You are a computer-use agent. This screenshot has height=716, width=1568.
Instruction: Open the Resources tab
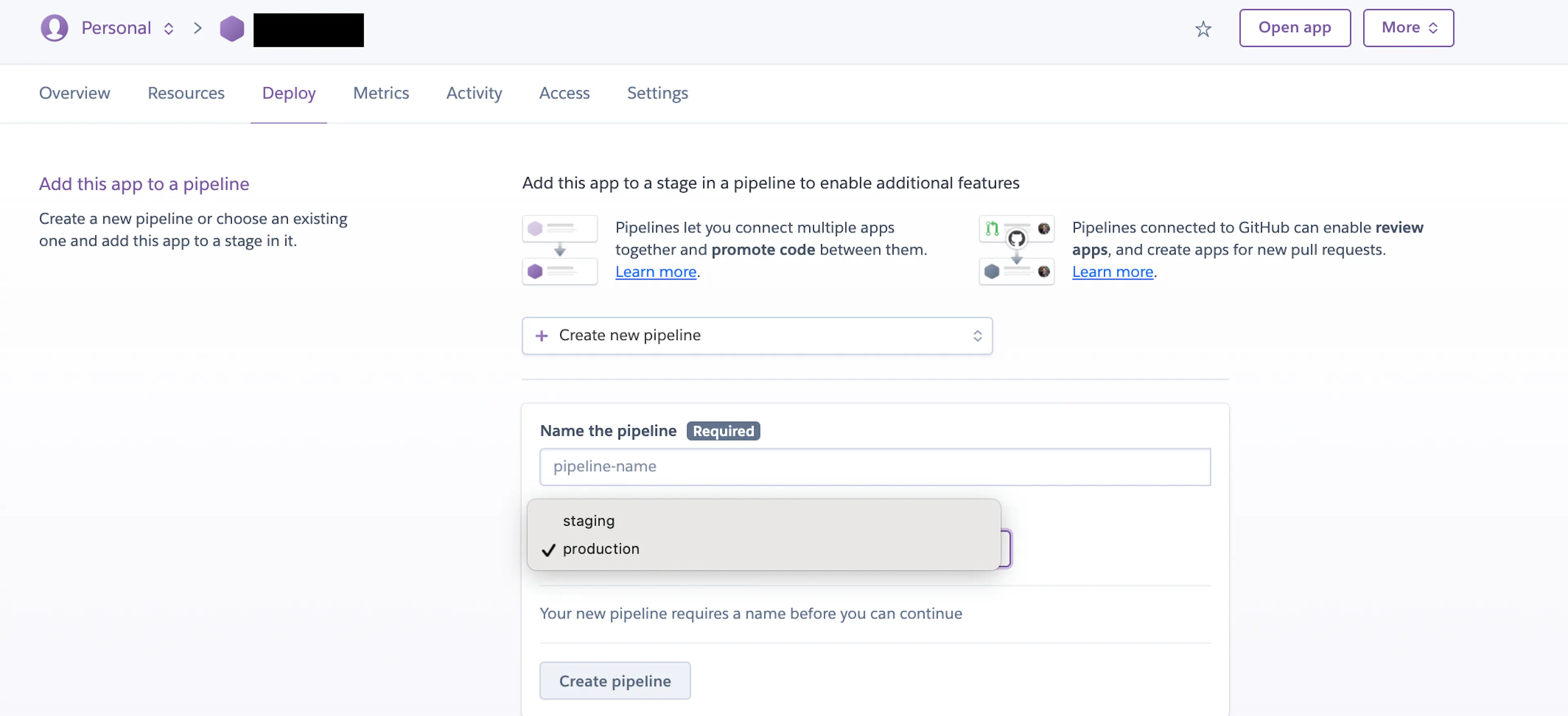[x=186, y=93]
